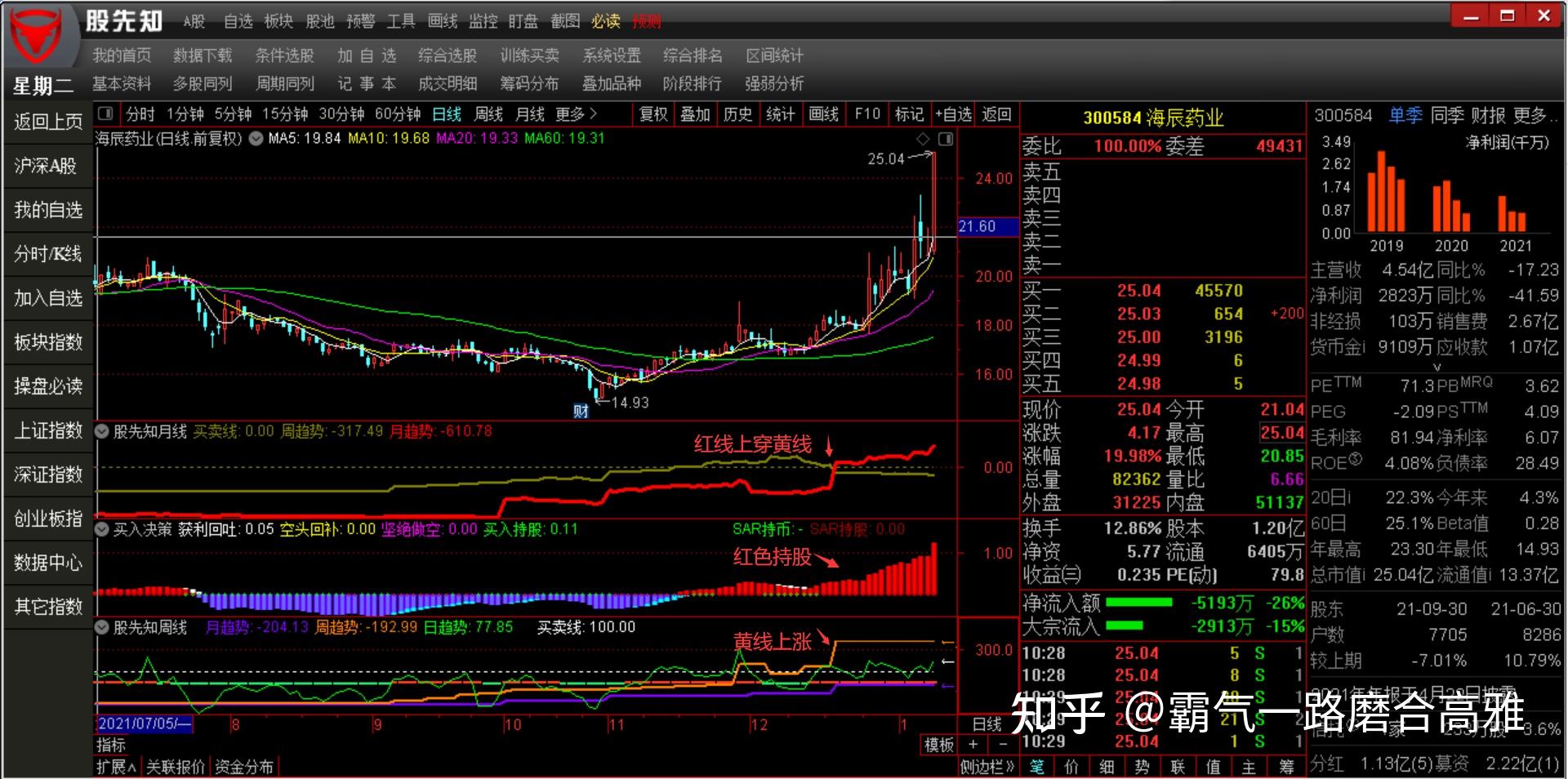Screen dimensions: 1568x779
Task: Expand the MA indicator dropdown beside 海辰药业
Action: (256, 139)
